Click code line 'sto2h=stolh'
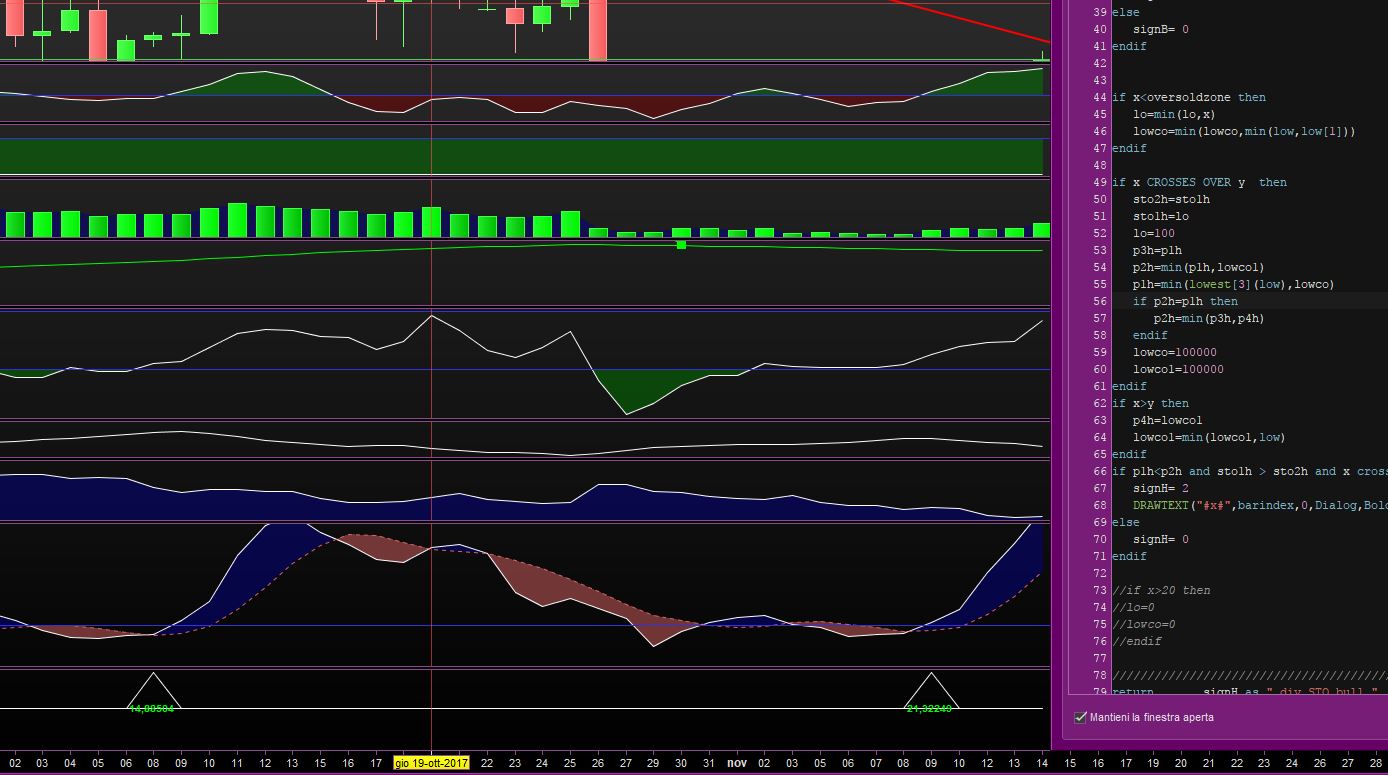The height and width of the screenshot is (775, 1388). pyautogui.click(x=1171, y=199)
